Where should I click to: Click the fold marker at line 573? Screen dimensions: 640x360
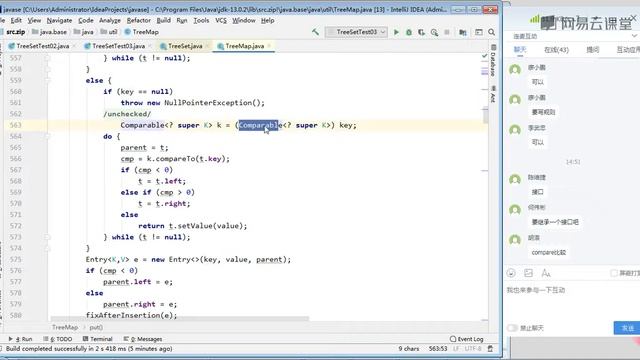47,237
